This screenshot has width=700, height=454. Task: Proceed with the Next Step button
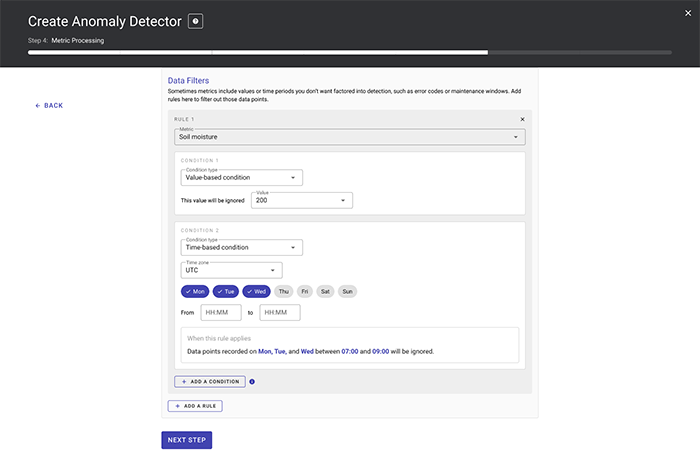[187, 440]
